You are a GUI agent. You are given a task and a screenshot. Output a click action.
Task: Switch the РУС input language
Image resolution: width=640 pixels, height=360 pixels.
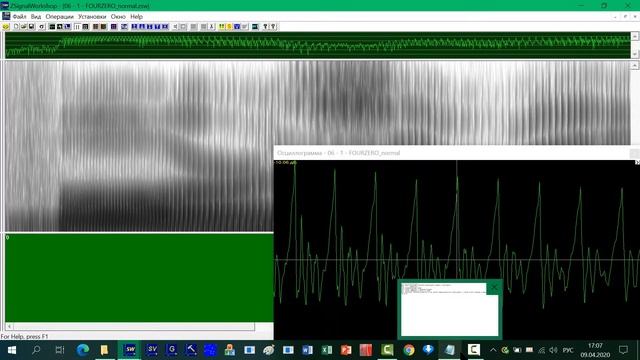click(568, 350)
